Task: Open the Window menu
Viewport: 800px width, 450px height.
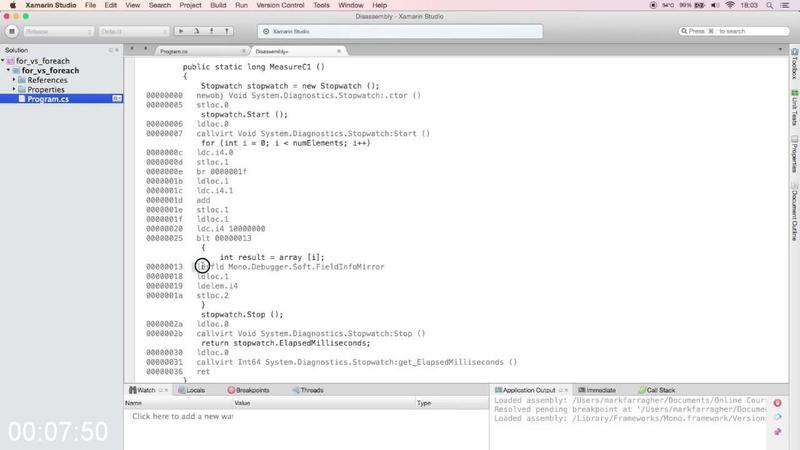Action: (x=351, y=5)
